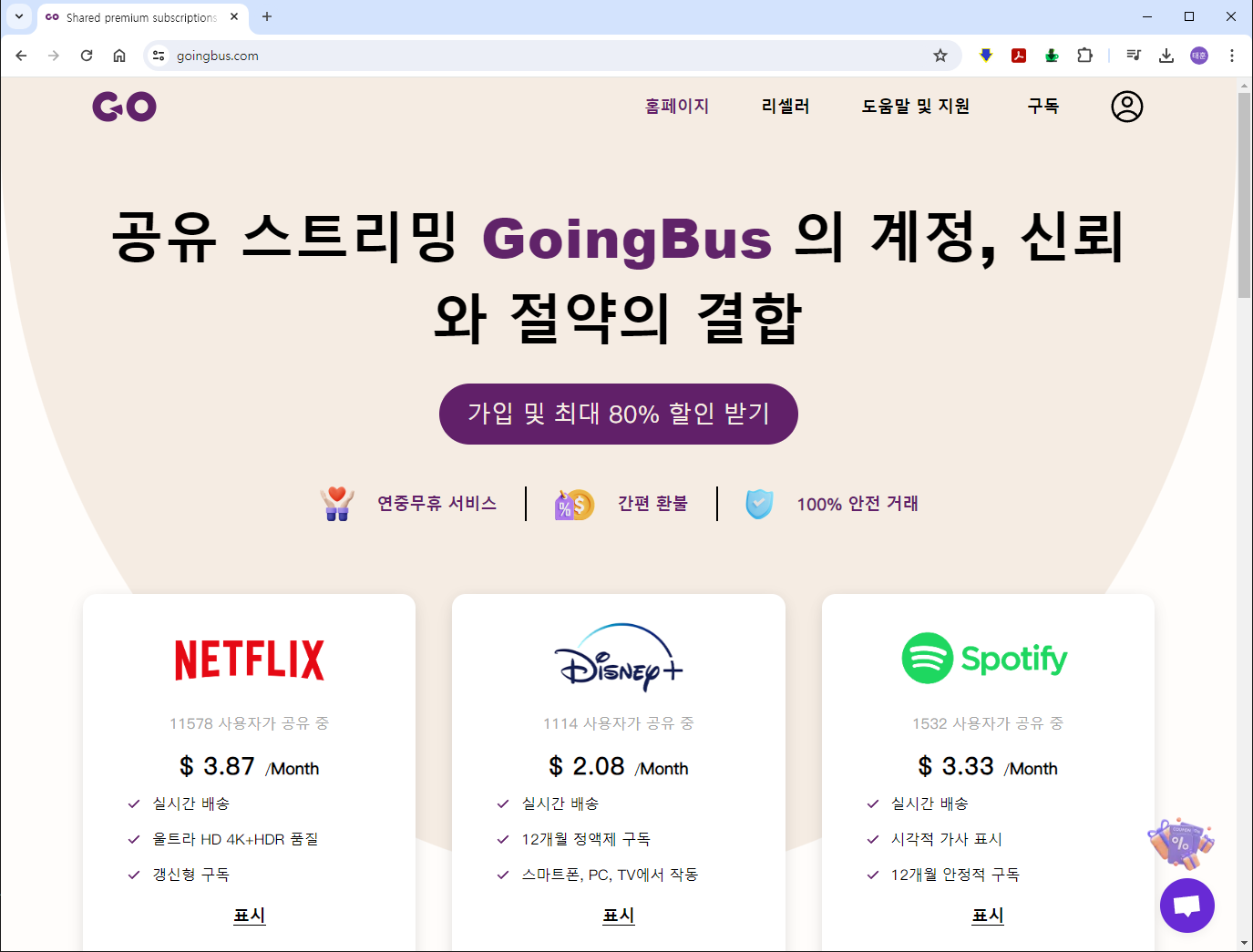This screenshot has width=1253, height=952.
Task: Open a new browser tab
Action: point(267,16)
